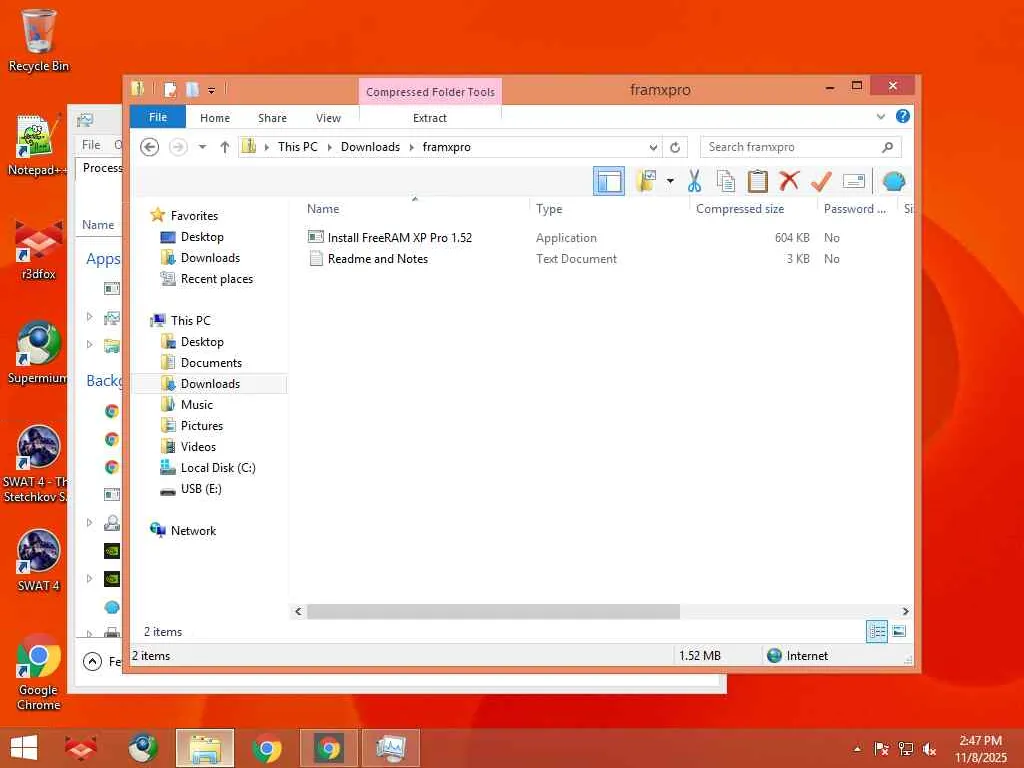Select the Compressed Folder Tools contextual tab
Viewport: 1024px width, 768px height.
click(430, 92)
